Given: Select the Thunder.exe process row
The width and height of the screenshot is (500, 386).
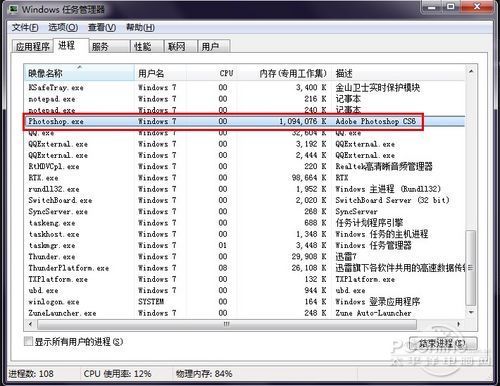Looking at the screenshot, I should [x=245, y=257].
